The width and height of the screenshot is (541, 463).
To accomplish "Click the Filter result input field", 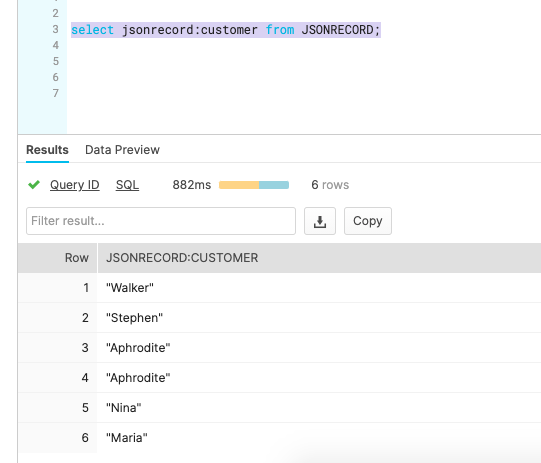I will coord(161,221).
